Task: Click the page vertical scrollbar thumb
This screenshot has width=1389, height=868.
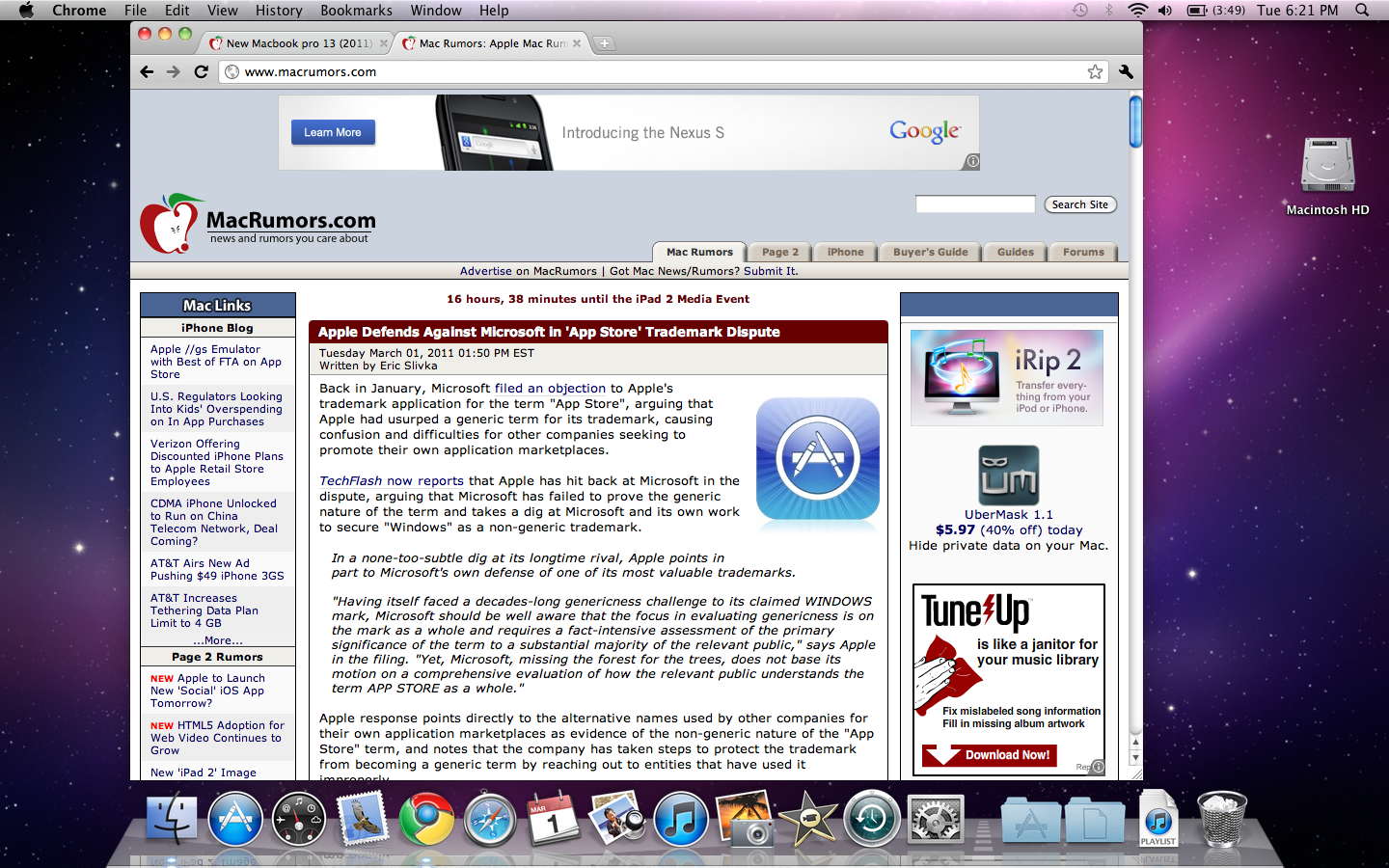Action: click(1135, 122)
